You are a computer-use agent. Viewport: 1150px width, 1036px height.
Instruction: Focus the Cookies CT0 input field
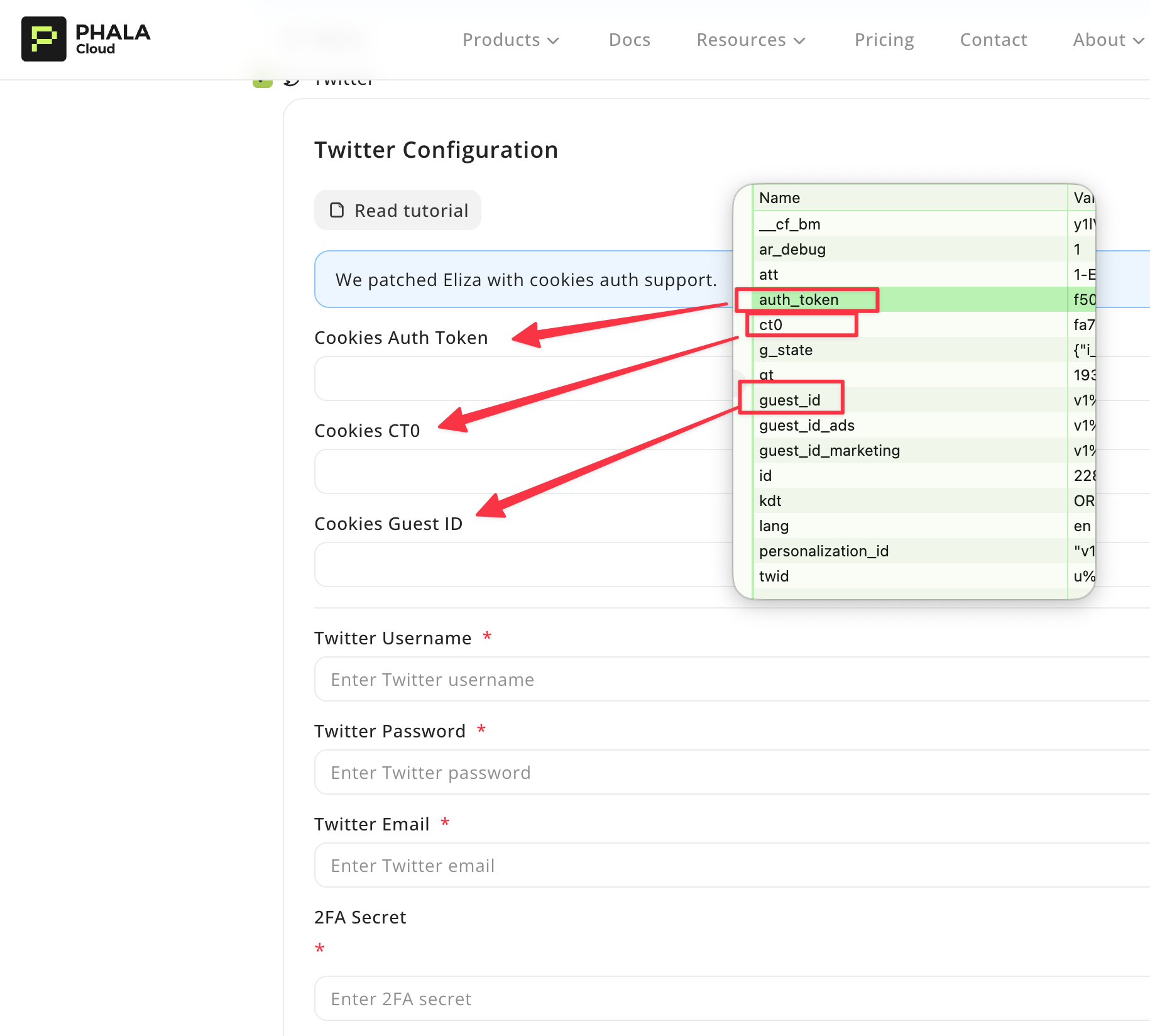pyautogui.click(x=523, y=471)
